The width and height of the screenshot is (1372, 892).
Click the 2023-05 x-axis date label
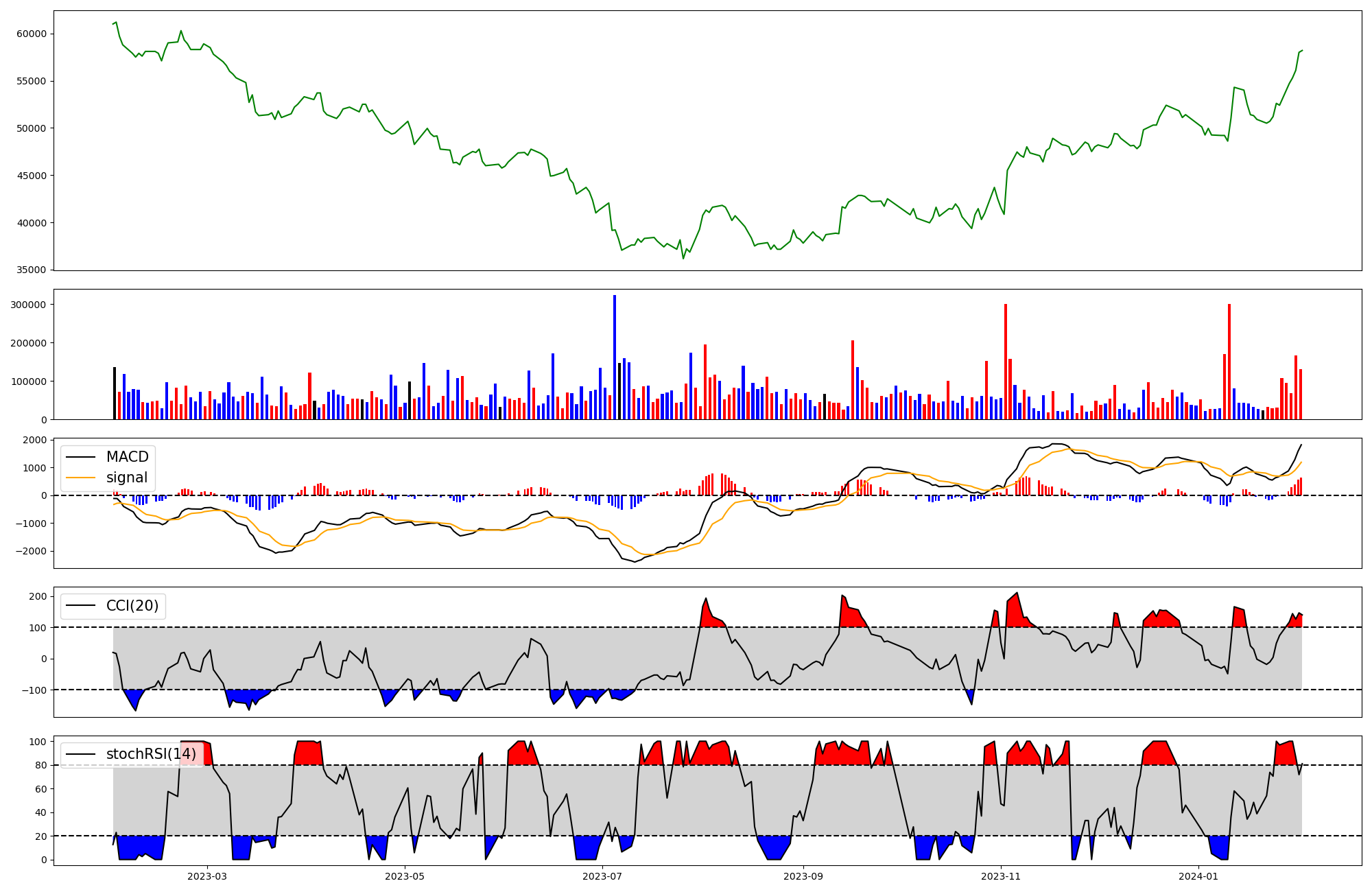(x=405, y=876)
